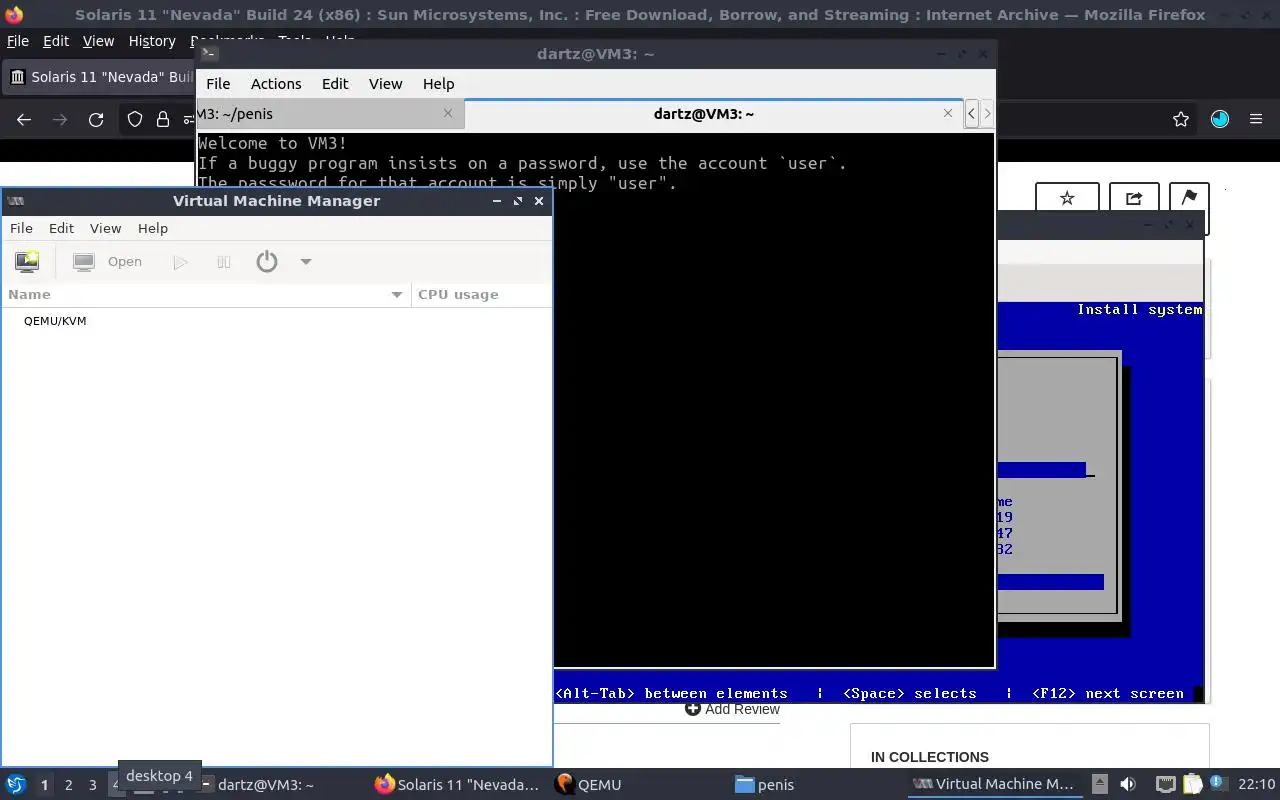Click <F12> next screen text in QEMU
Image resolution: width=1280 pixels, height=800 pixels.
pyautogui.click(x=1108, y=693)
